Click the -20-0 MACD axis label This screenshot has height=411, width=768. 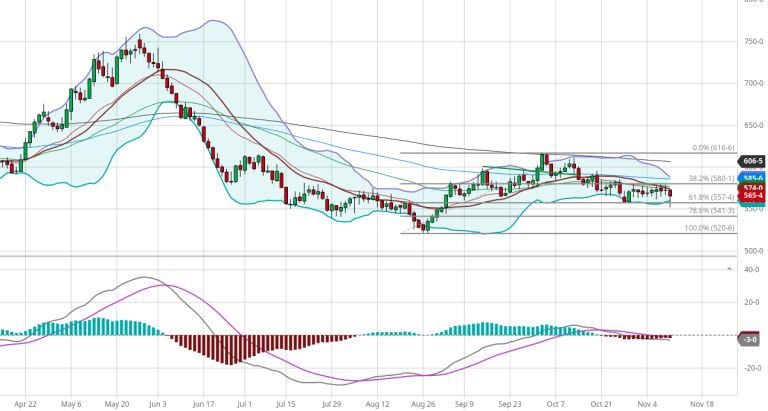click(751, 367)
